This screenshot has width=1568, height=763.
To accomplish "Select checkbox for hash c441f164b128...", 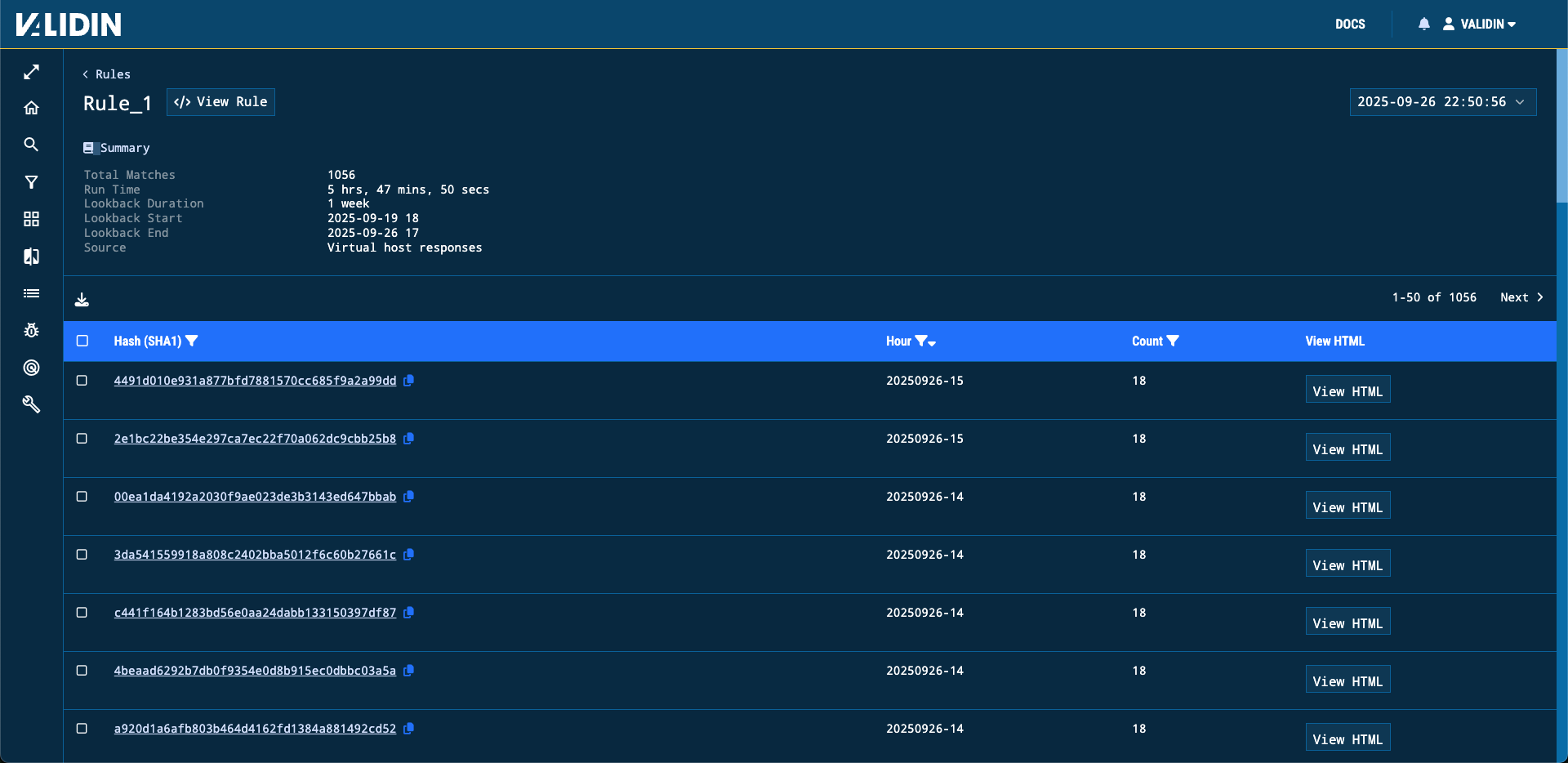I will pyautogui.click(x=82, y=613).
